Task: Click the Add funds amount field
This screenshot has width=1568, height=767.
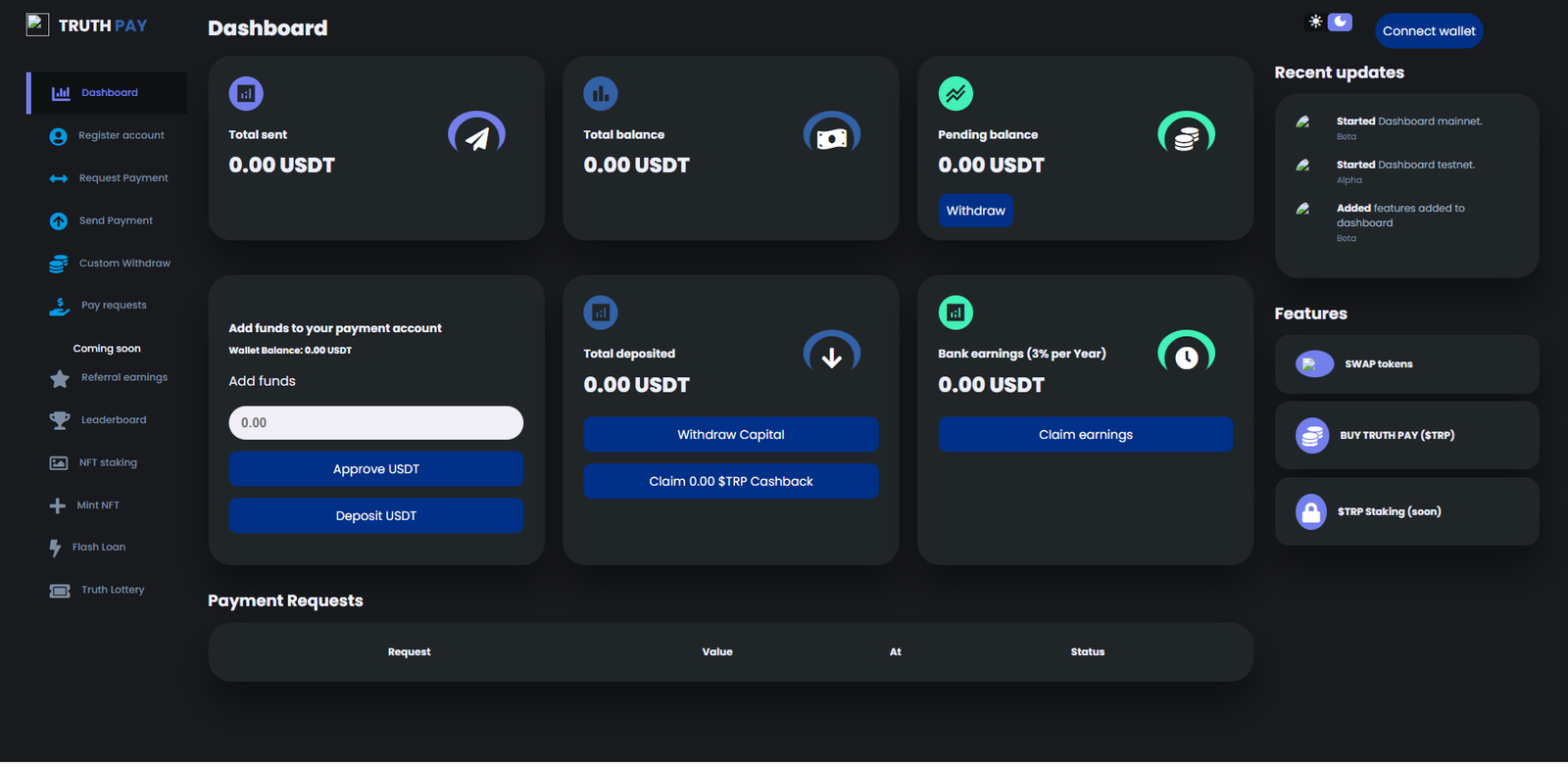Action: coord(376,423)
